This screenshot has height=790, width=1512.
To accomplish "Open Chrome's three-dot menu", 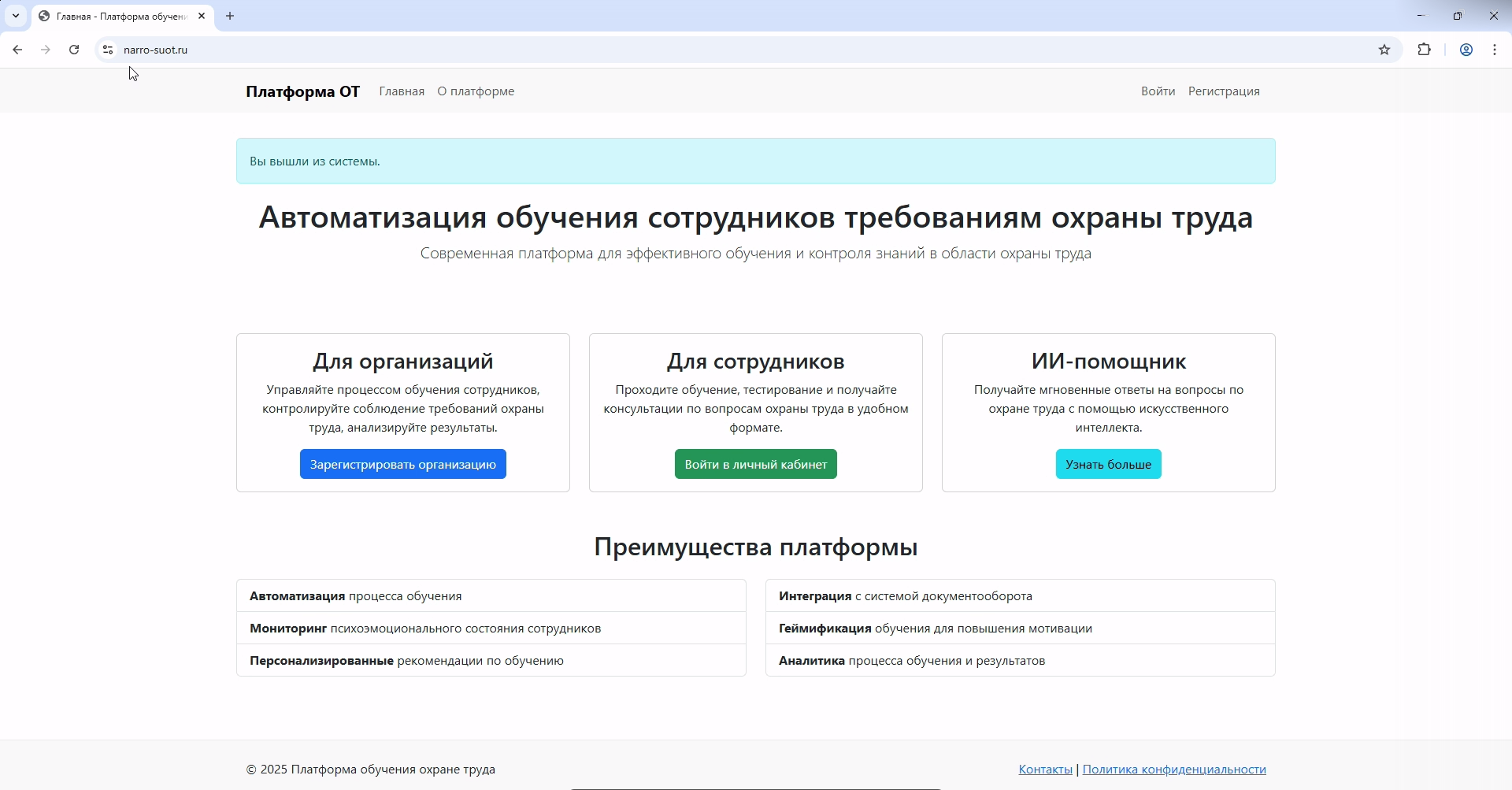I will point(1494,50).
